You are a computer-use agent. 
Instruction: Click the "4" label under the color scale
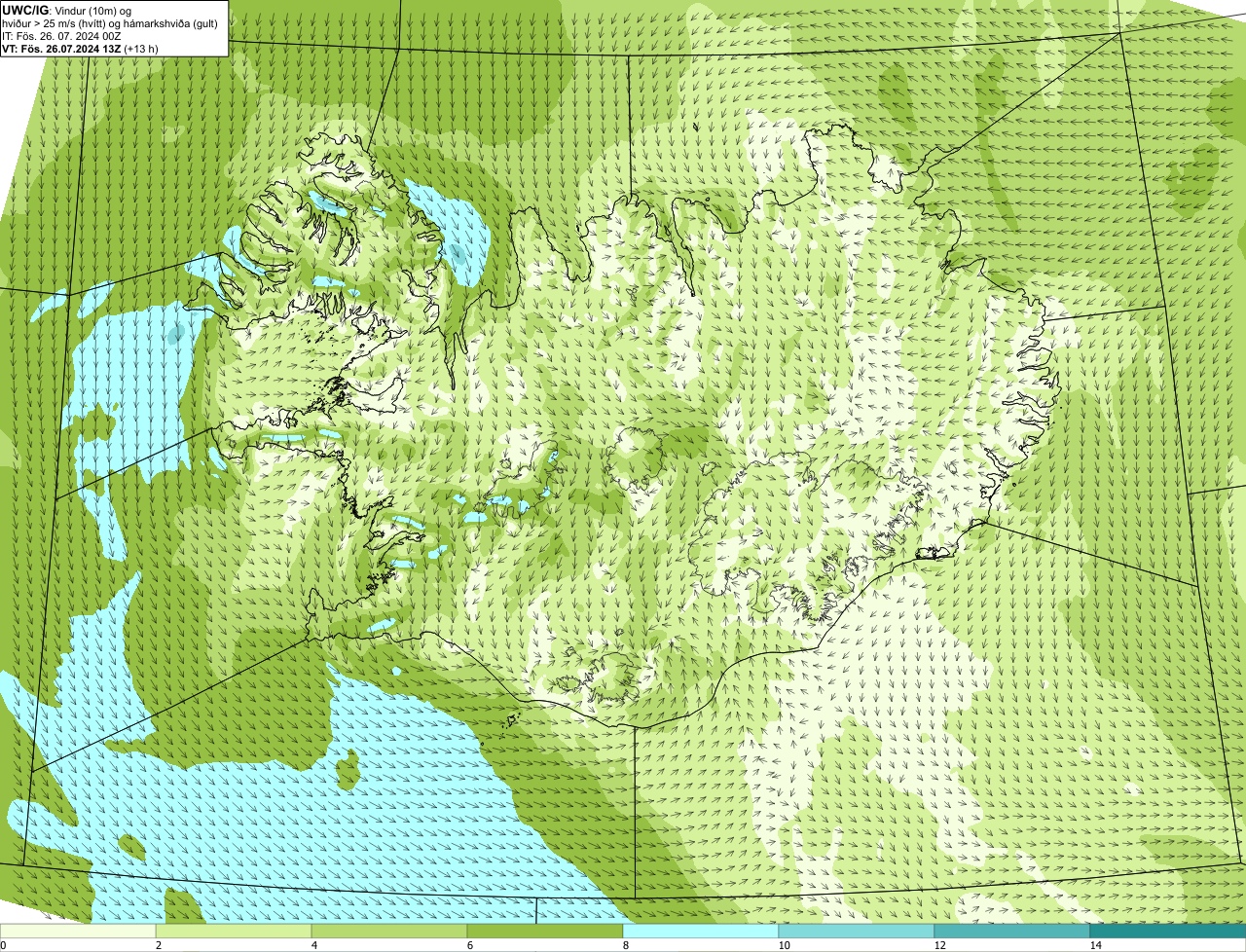[313, 945]
